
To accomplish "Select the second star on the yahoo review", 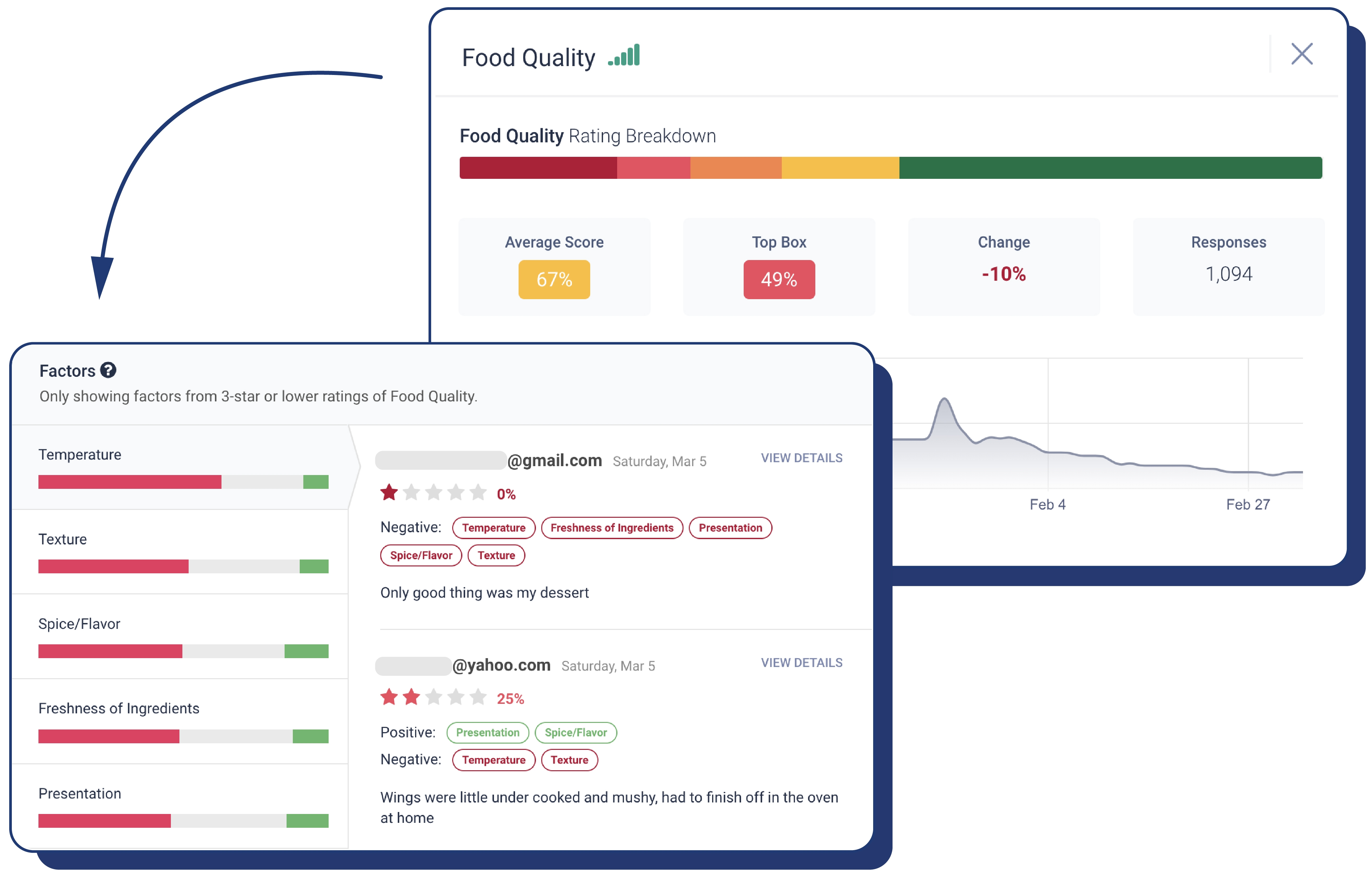I will click(411, 697).
